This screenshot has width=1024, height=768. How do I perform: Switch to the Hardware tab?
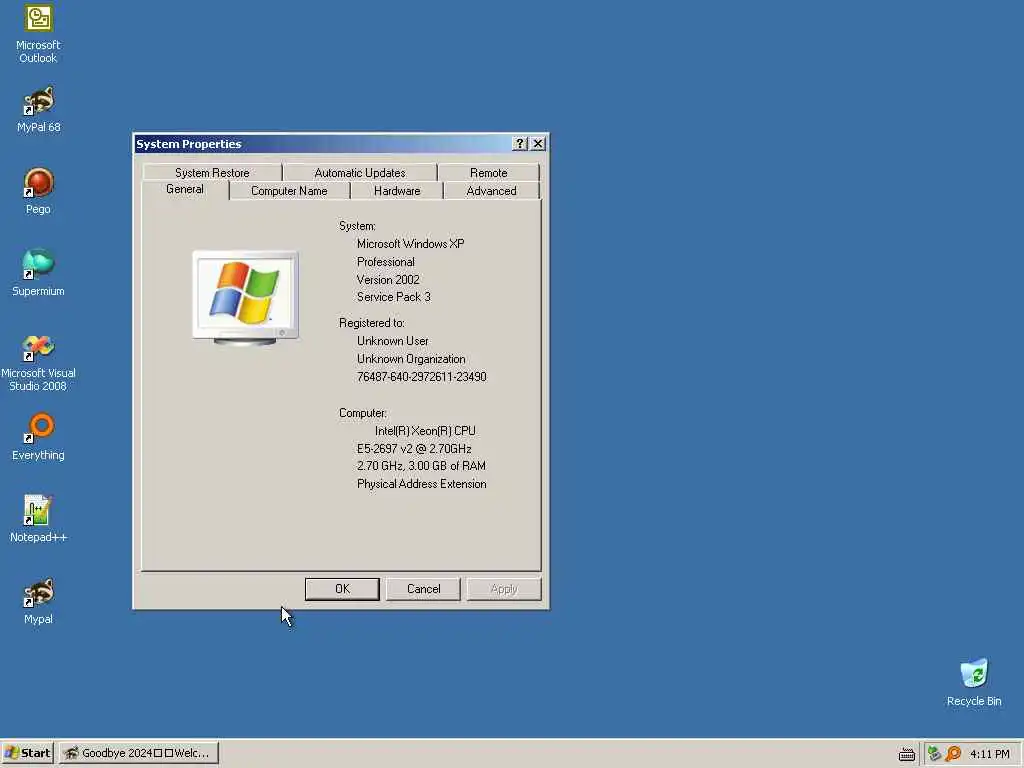(397, 191)
